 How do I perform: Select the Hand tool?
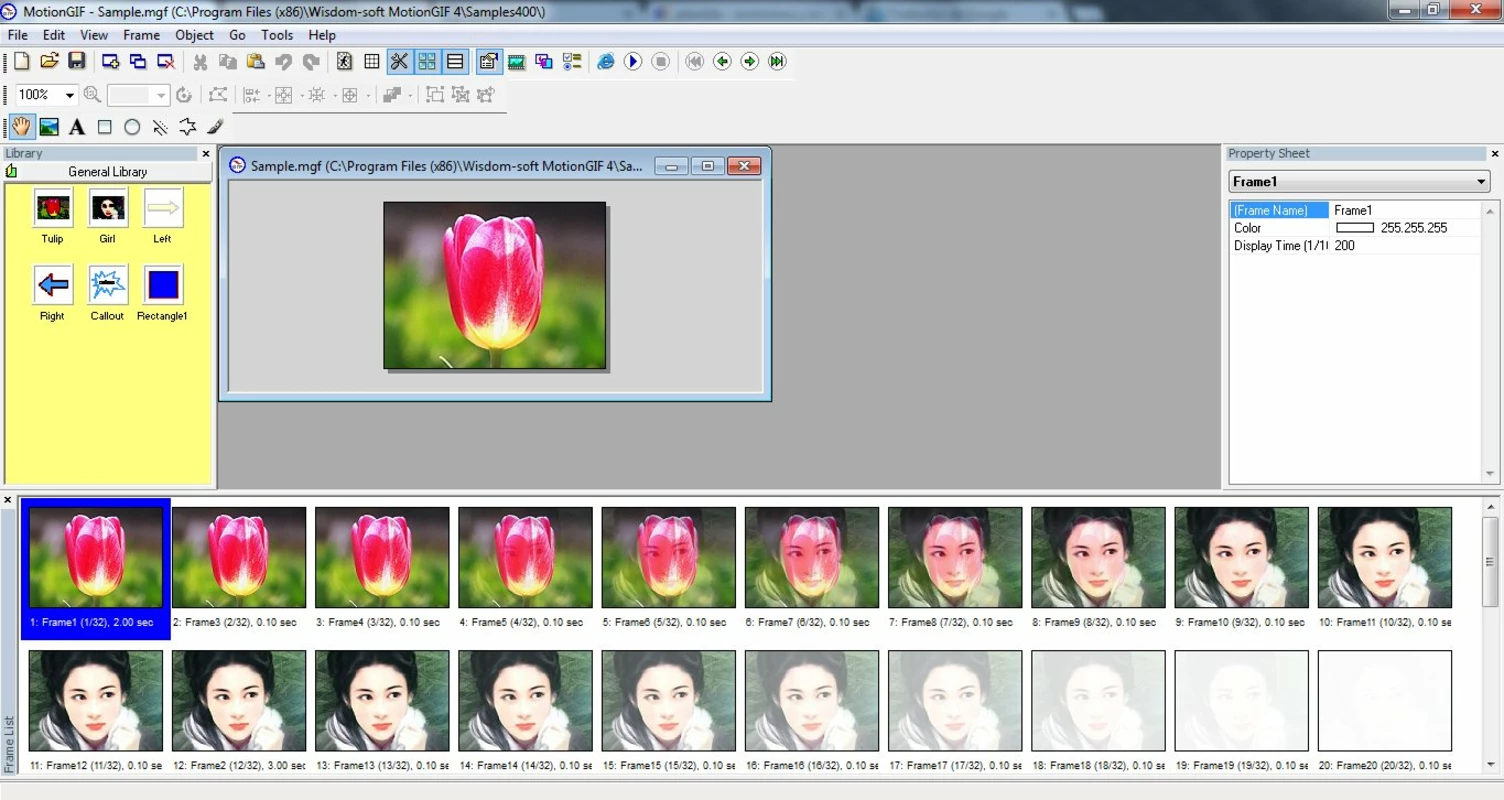point(22,127)
